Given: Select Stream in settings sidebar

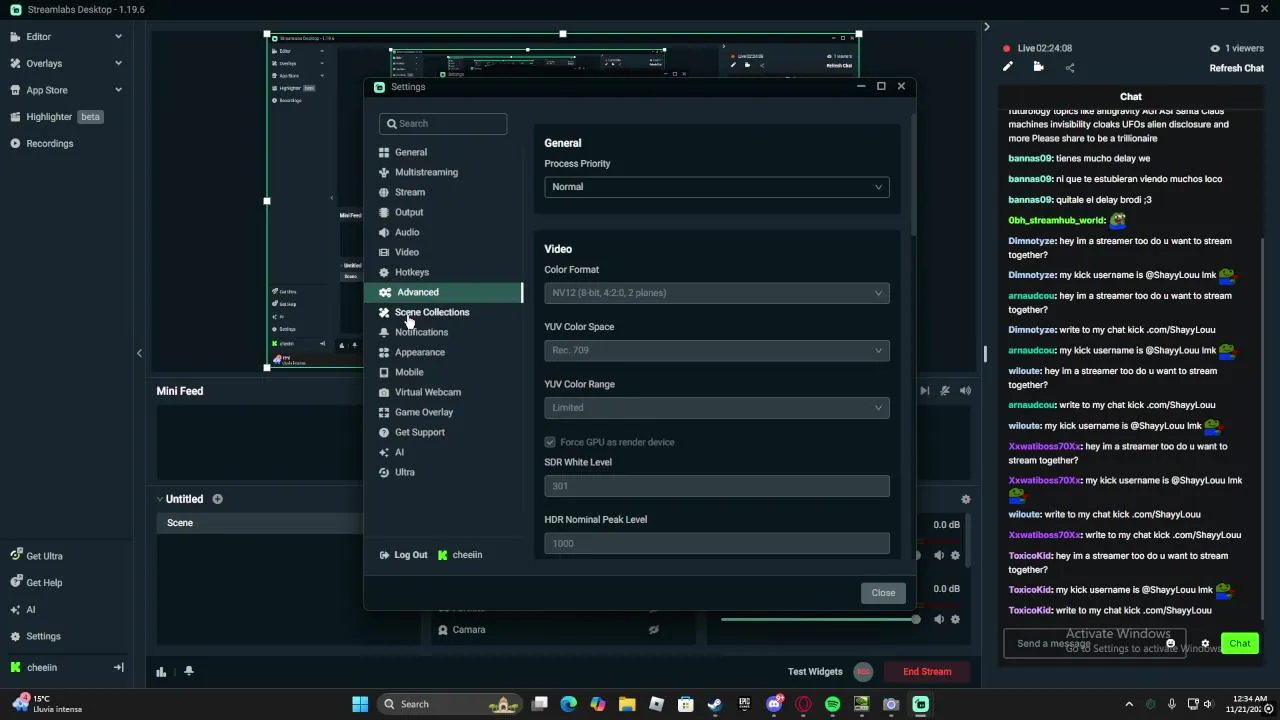Looking at the screenshot, I should [409, 192].
